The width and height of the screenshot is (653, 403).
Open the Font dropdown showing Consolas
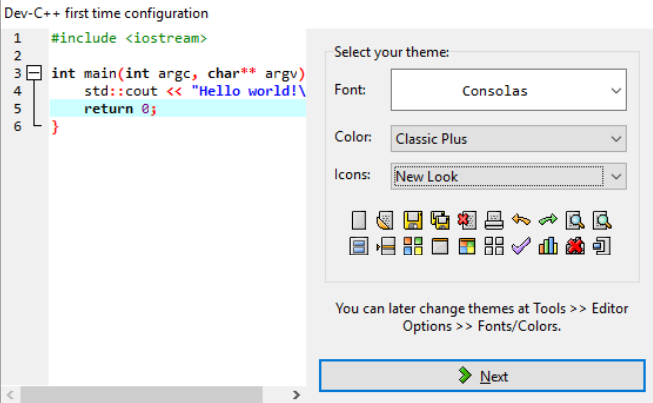pos(508,90)
